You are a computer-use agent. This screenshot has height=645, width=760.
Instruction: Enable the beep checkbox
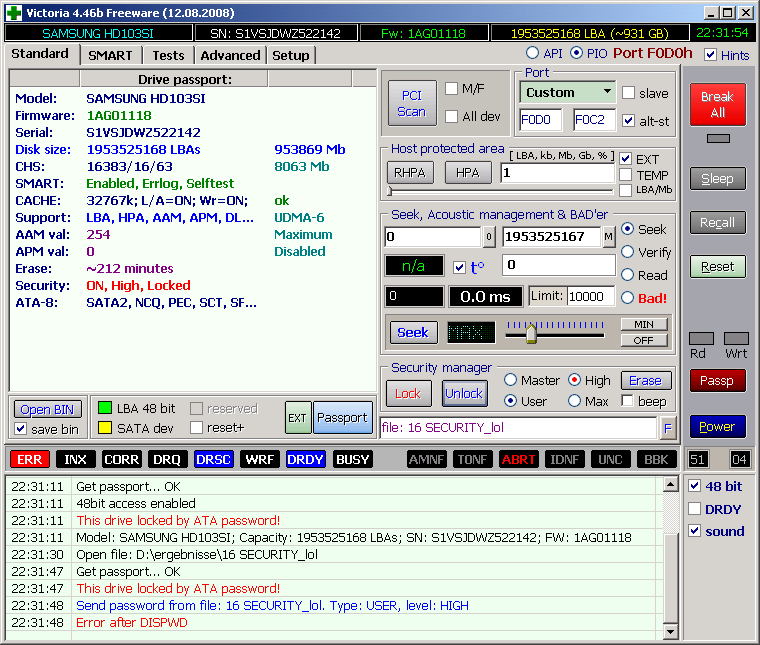627,401
